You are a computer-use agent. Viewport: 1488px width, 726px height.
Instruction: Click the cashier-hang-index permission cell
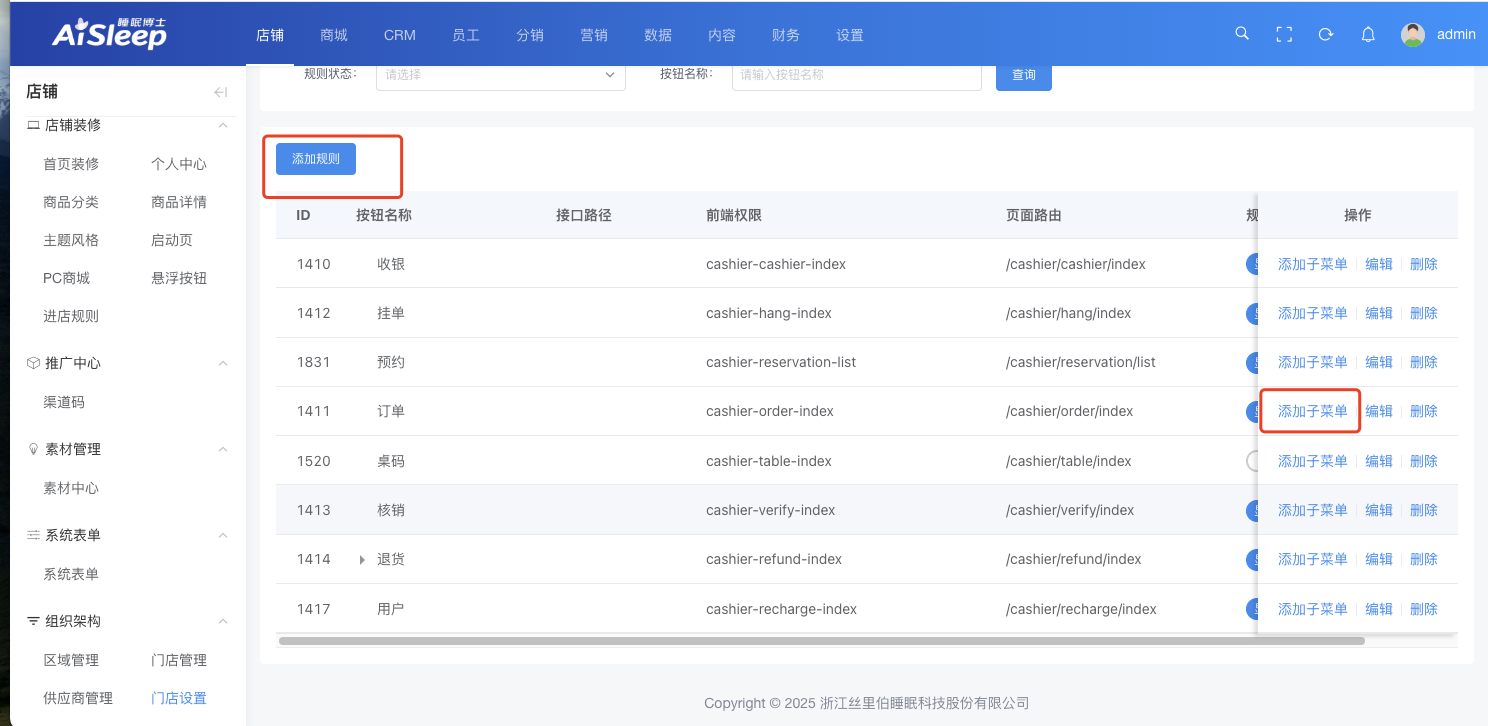[x=769, y=313]
